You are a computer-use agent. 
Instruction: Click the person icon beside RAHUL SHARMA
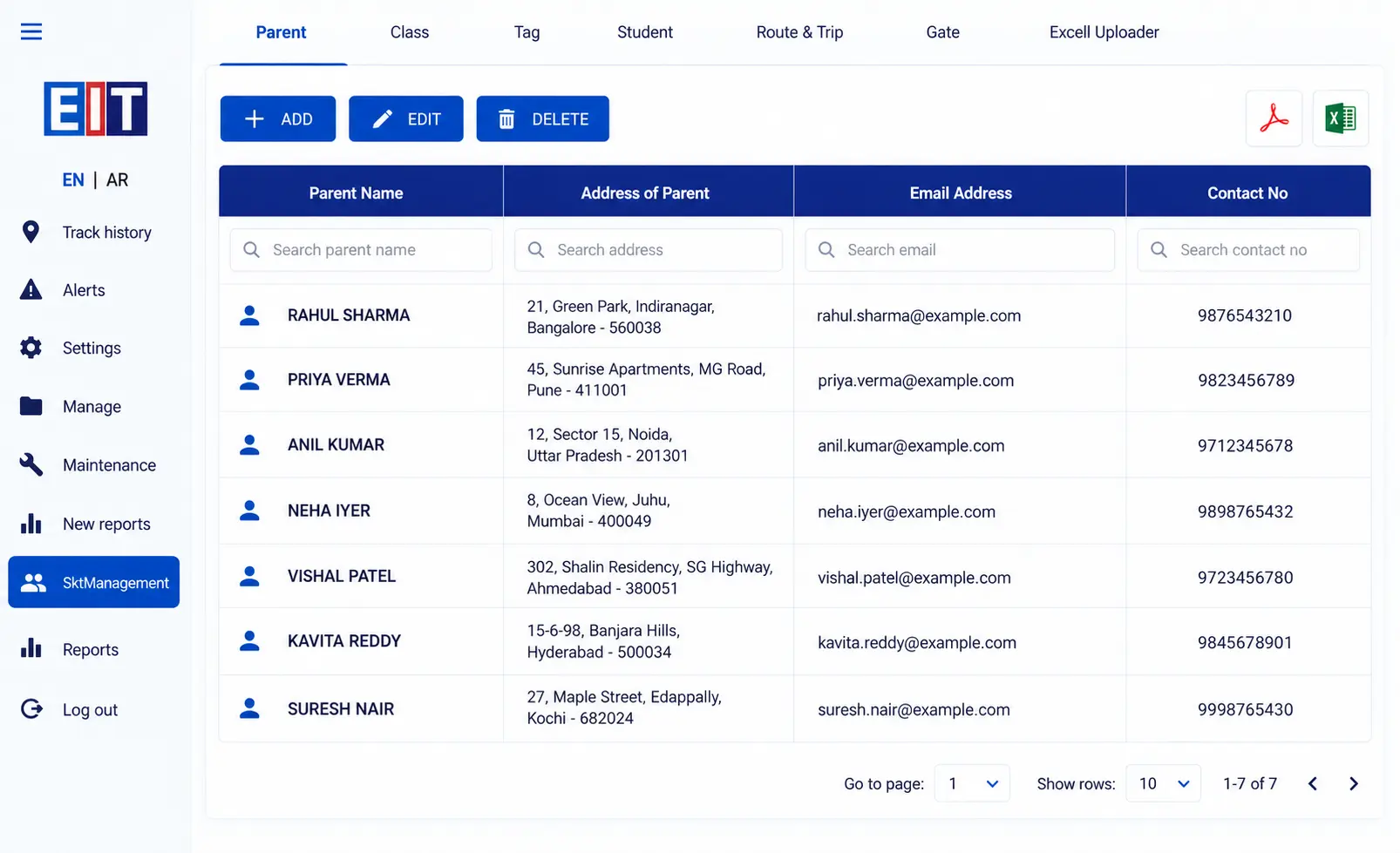[249, 315]
